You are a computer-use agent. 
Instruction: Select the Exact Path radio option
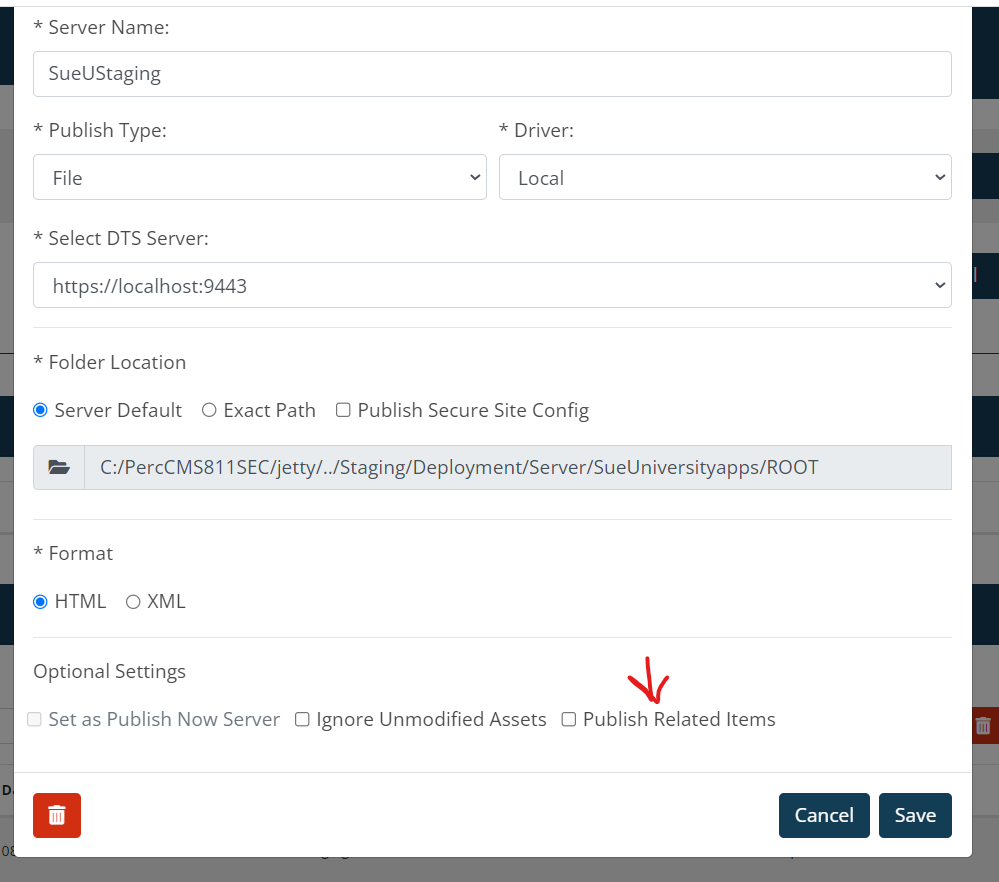[x=209, y=410]
